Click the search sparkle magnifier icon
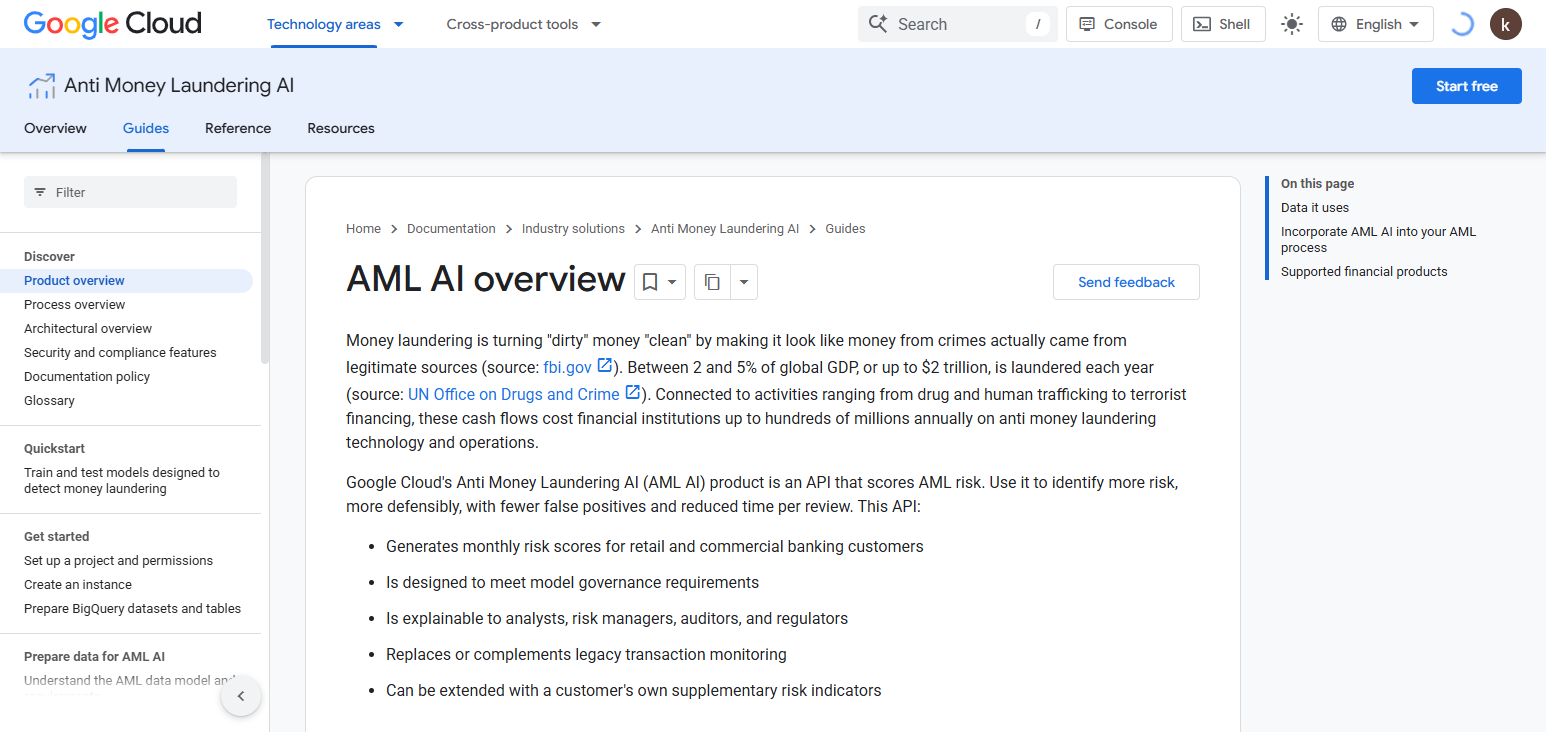Image resolution: width=1546 pixels, height=732 pixels. 878,24
